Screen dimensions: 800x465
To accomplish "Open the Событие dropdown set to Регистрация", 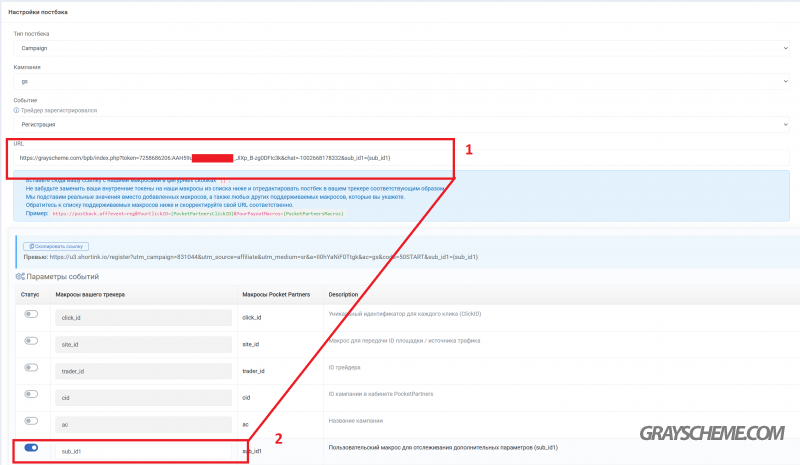I will pos(400,124).
